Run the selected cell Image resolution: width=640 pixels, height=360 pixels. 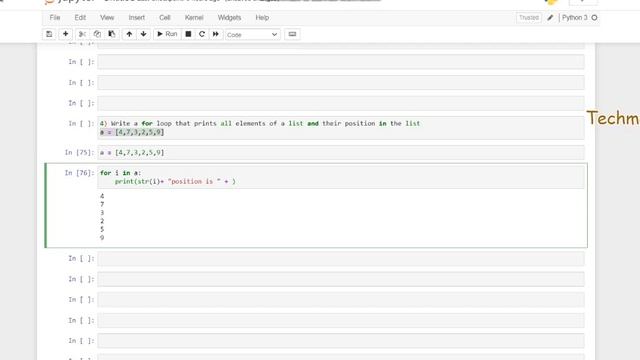167,34
